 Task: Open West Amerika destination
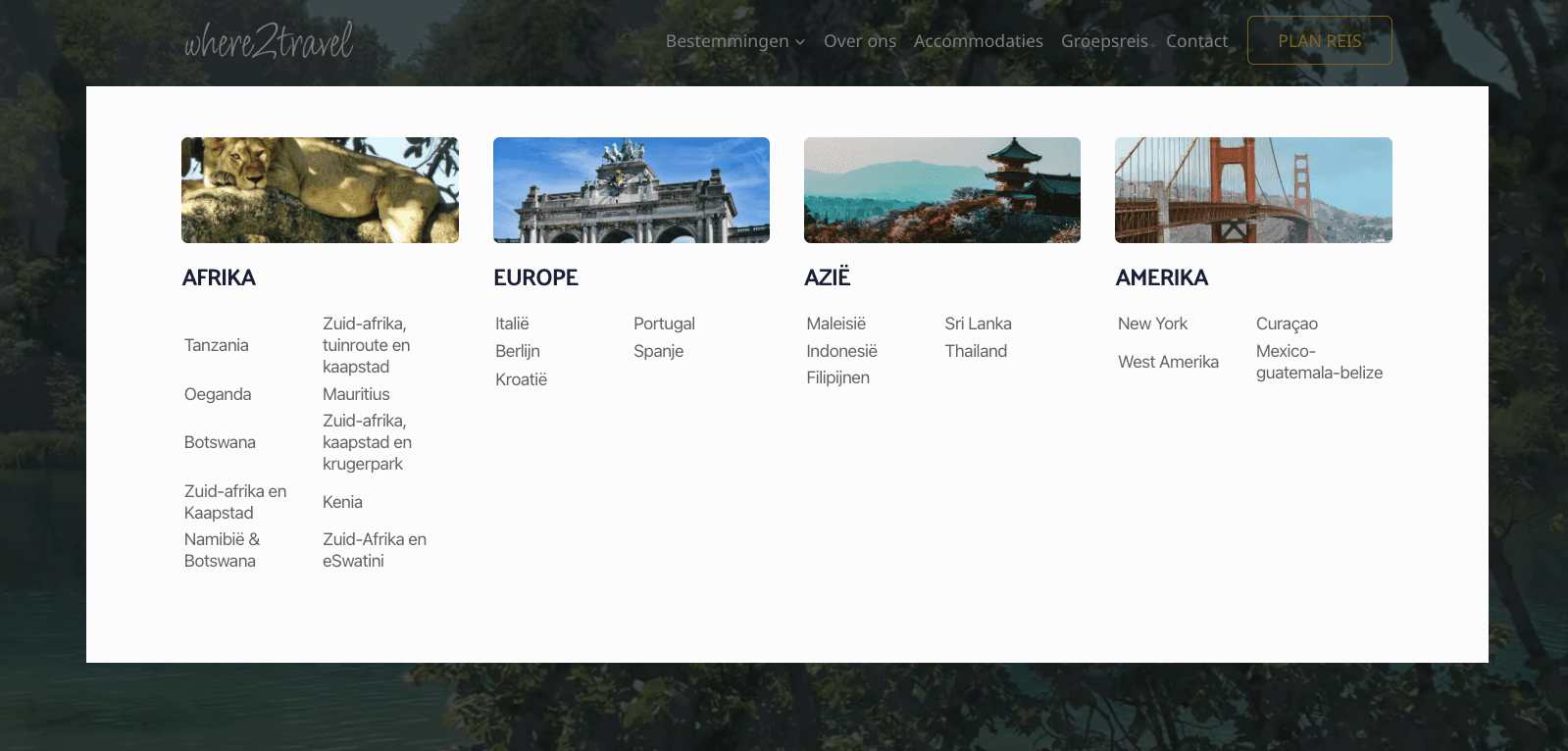pyautogui.click(x=1168, y=362)
